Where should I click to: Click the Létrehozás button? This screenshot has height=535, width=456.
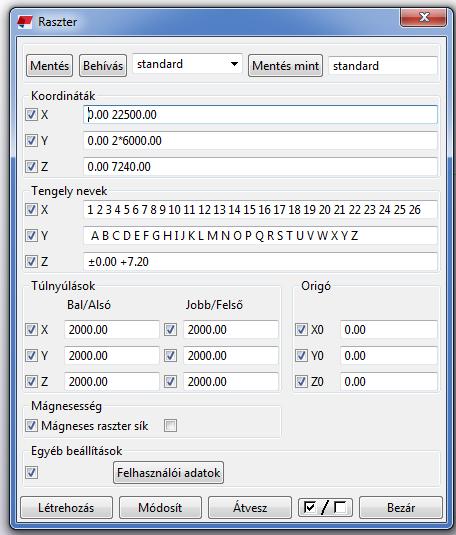click(x=67, y=508)
